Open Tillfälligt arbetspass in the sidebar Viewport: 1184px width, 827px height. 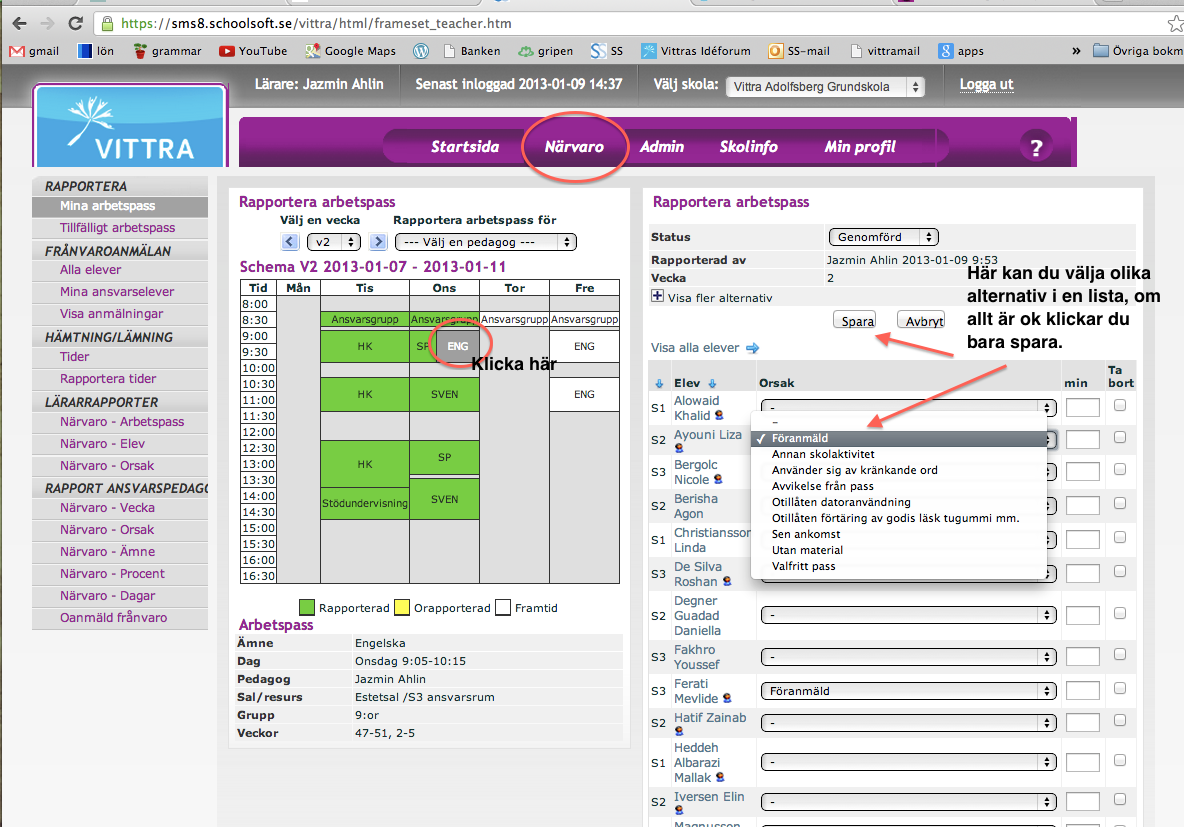tap(118, 228)
